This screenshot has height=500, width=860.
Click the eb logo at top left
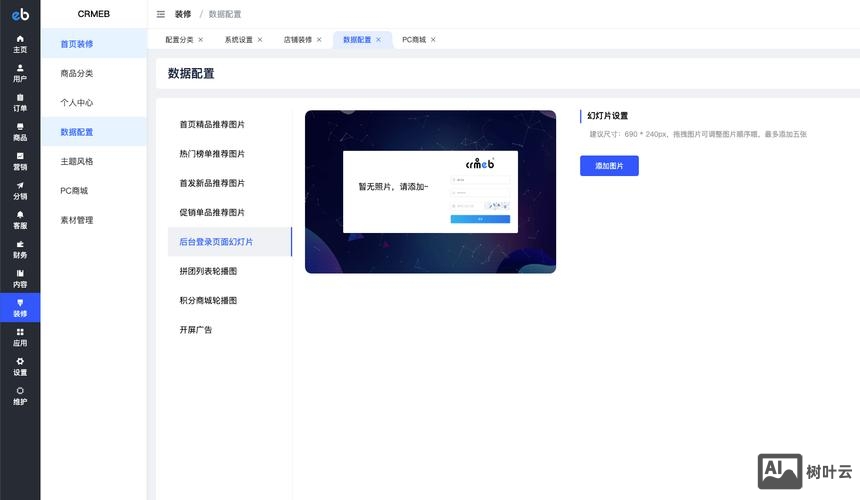(x=20, y=14)
